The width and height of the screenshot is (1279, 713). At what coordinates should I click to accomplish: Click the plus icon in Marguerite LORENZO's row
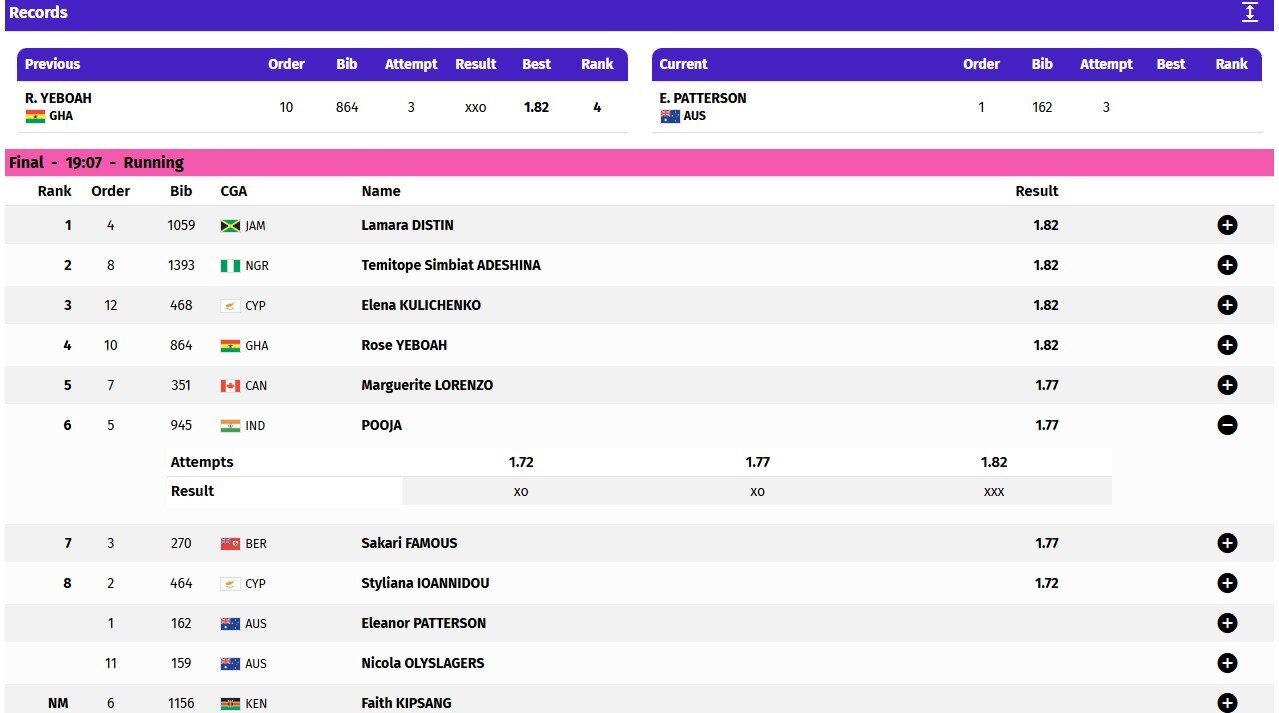1227,385
